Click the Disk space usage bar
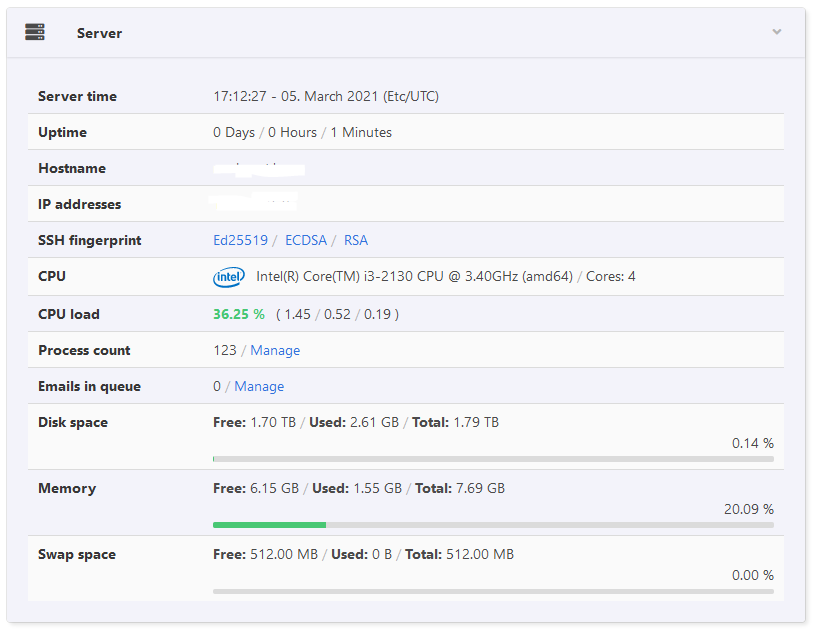 click(493, 459)
